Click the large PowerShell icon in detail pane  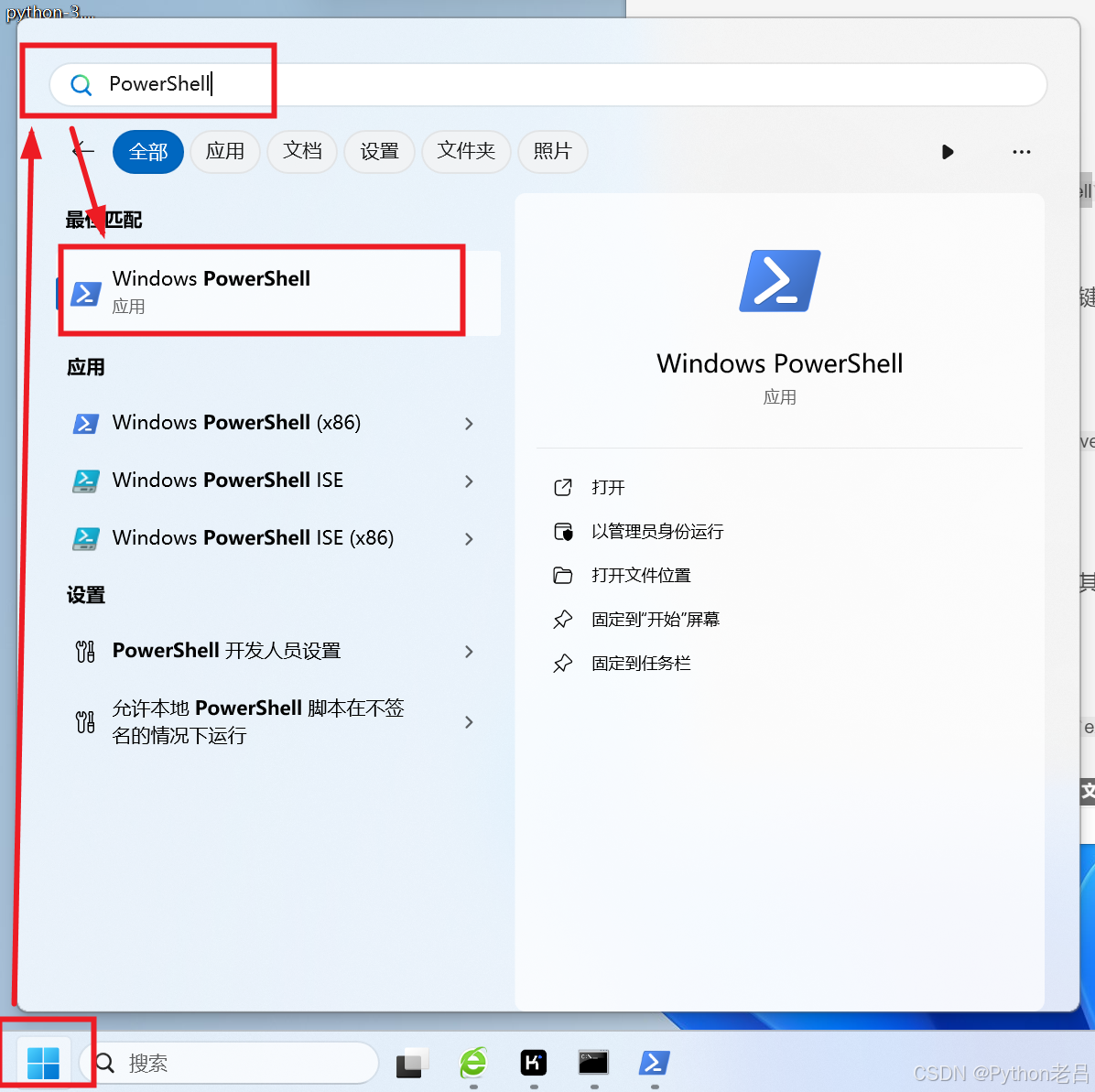(779, 281)
